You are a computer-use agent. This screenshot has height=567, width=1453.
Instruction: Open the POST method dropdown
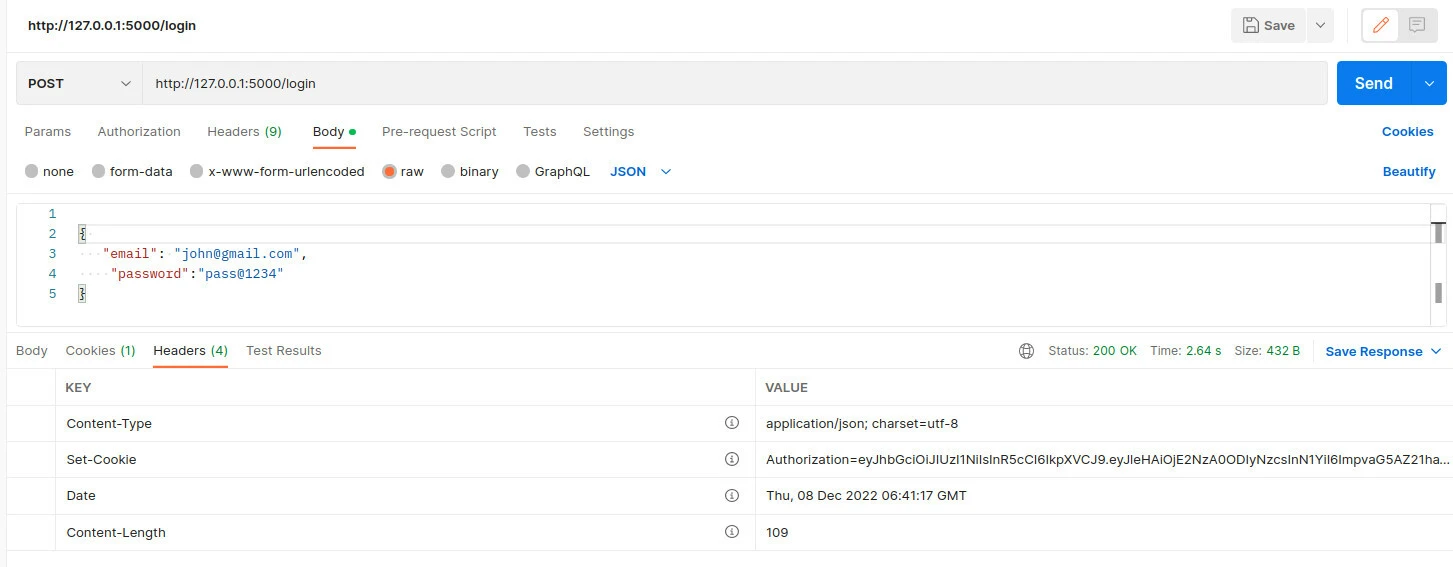[x=79, y=84]
